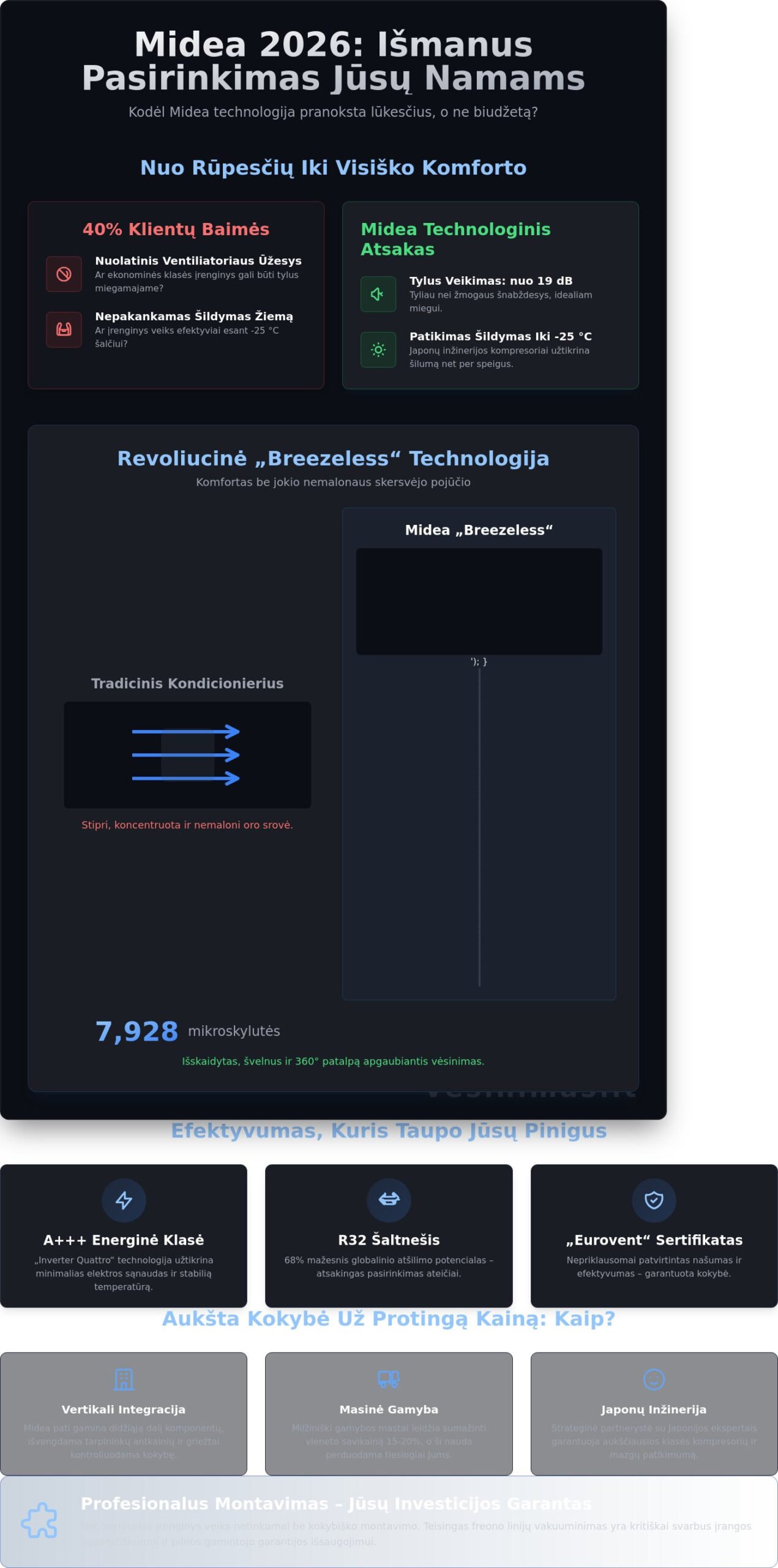Click the number 7,928

(137, 1031)
